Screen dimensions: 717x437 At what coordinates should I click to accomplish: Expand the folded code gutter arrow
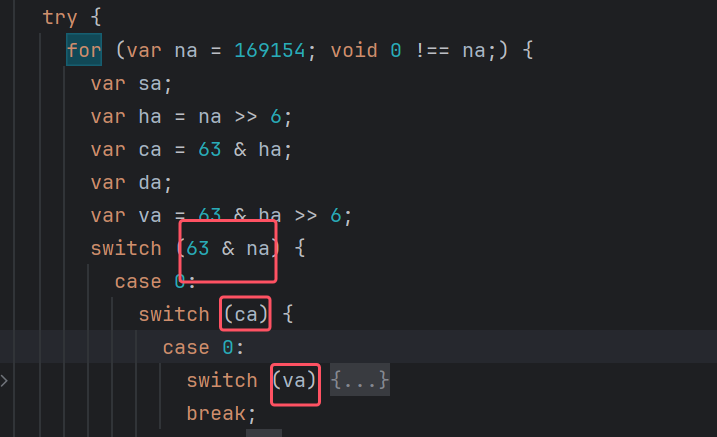(x=5, y=381)
